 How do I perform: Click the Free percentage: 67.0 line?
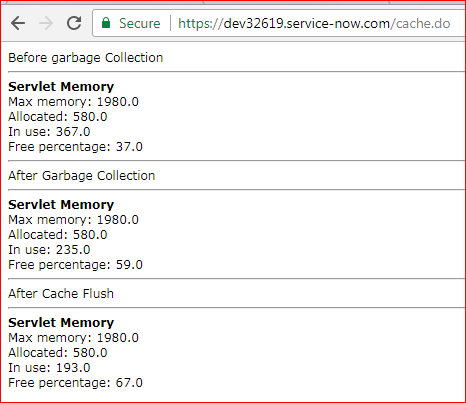(x=75, y=383)
